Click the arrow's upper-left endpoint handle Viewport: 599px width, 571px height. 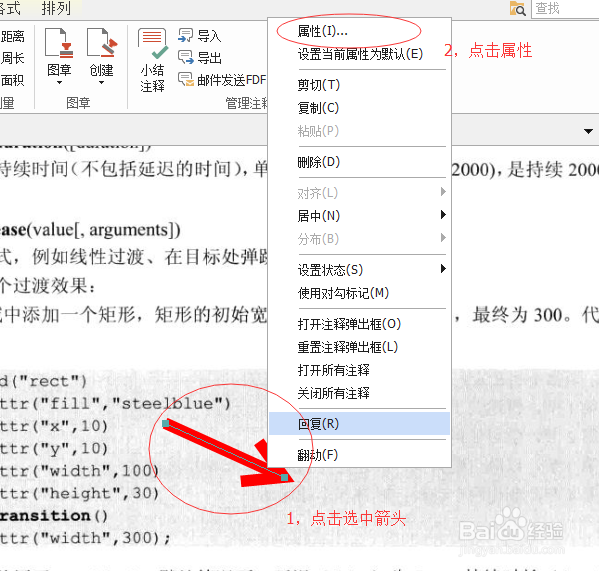(x=165, y=423)
